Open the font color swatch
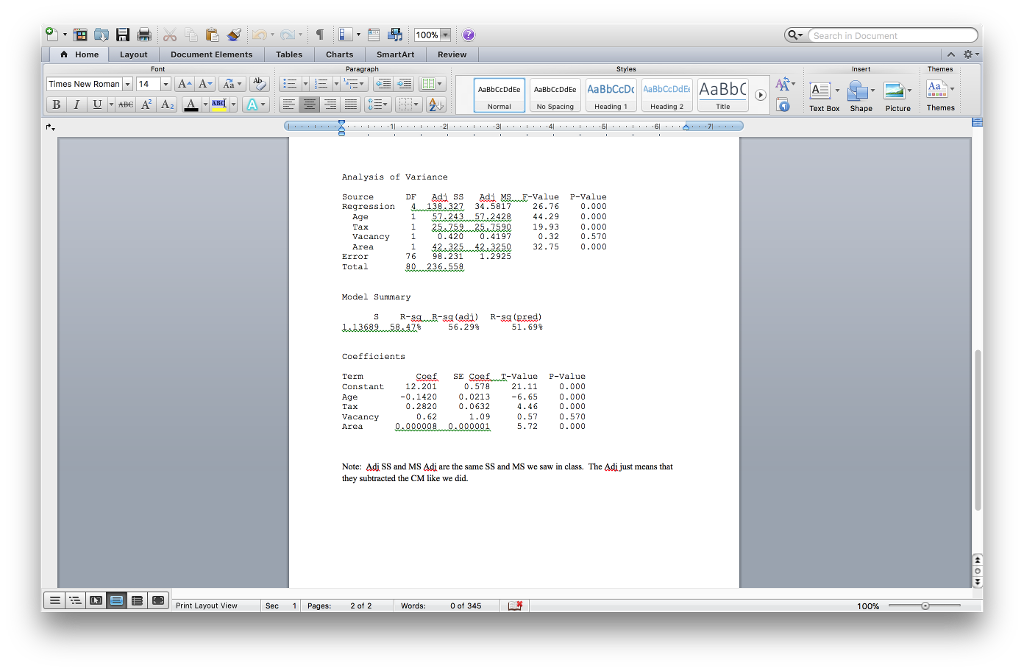Screen dimensions: 1024x671 click(x=190, y=104)
